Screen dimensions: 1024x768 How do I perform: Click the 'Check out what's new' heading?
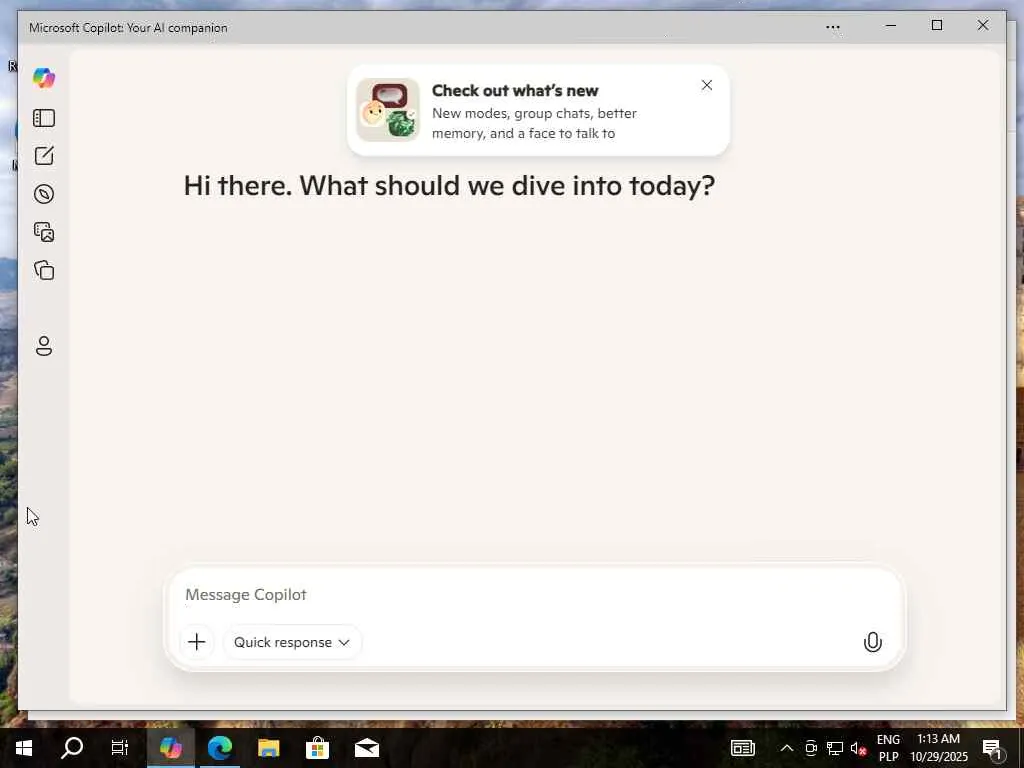(x=515, y=91)
